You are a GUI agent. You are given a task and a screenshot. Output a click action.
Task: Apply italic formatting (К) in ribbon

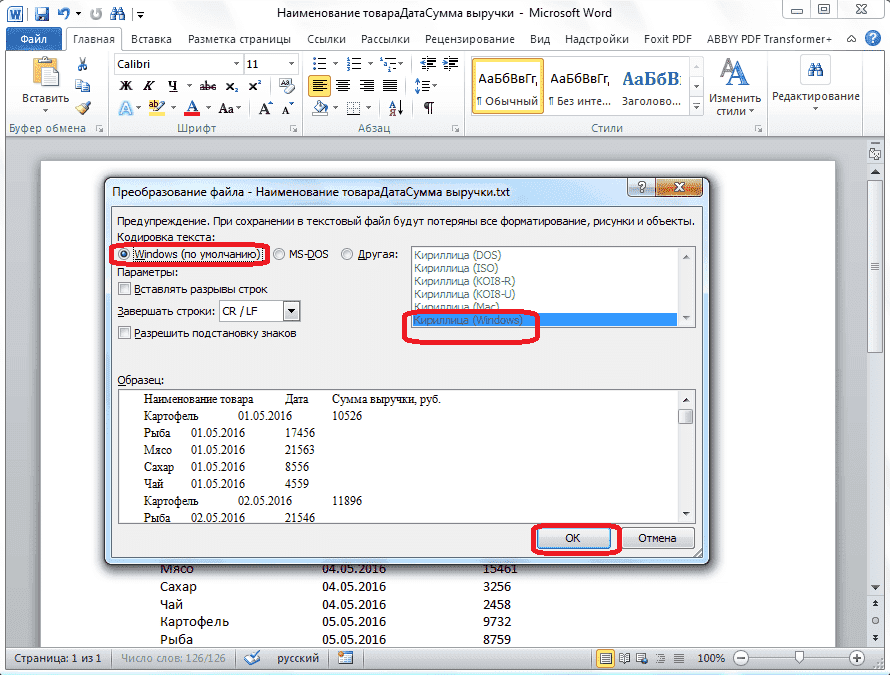coord(149,86)
